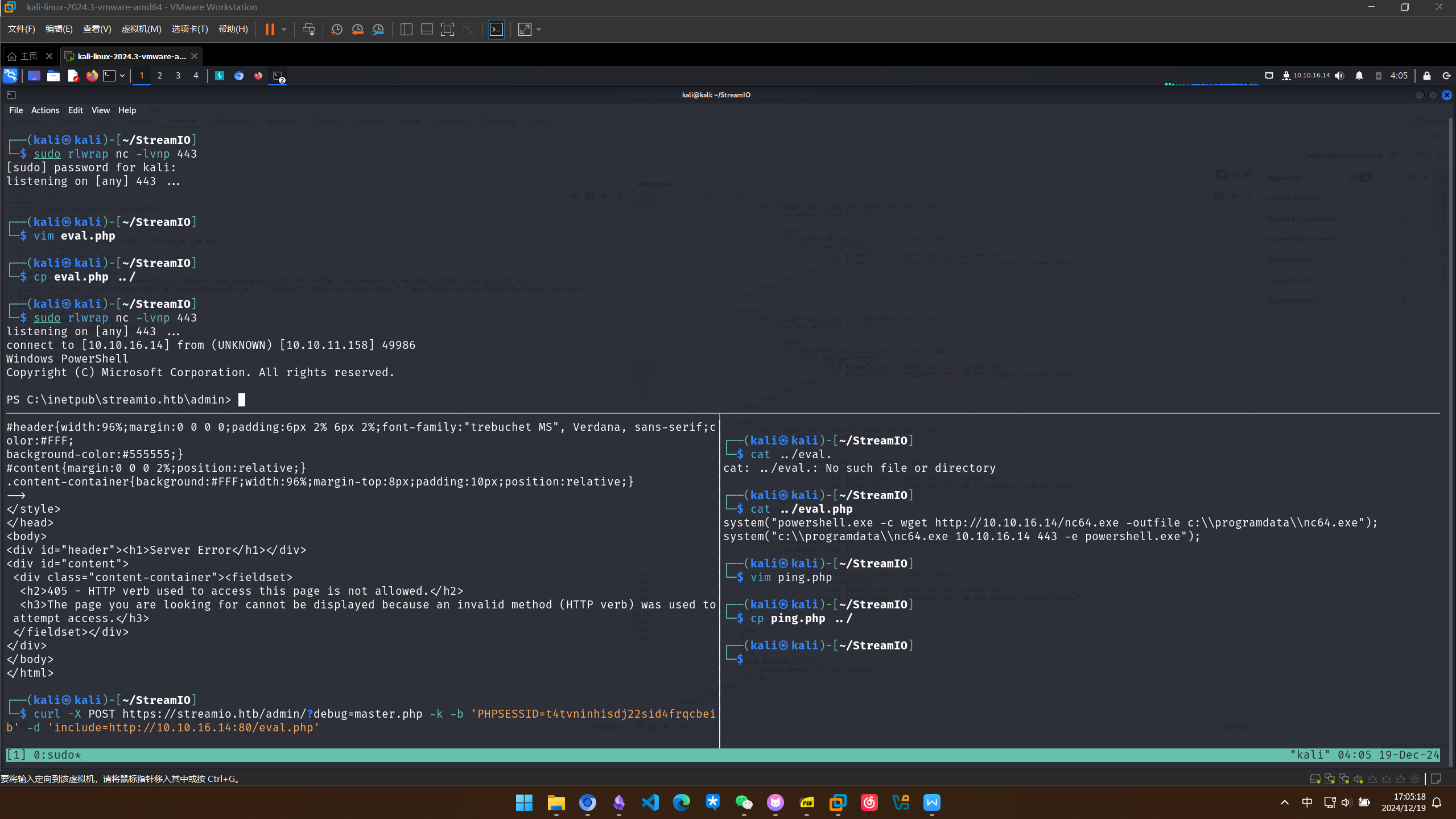This screenshot has height=819, width=1456.
Task: Expand the power options dropdown arrow
Action: pyautogui.click(x=284, y=29)
